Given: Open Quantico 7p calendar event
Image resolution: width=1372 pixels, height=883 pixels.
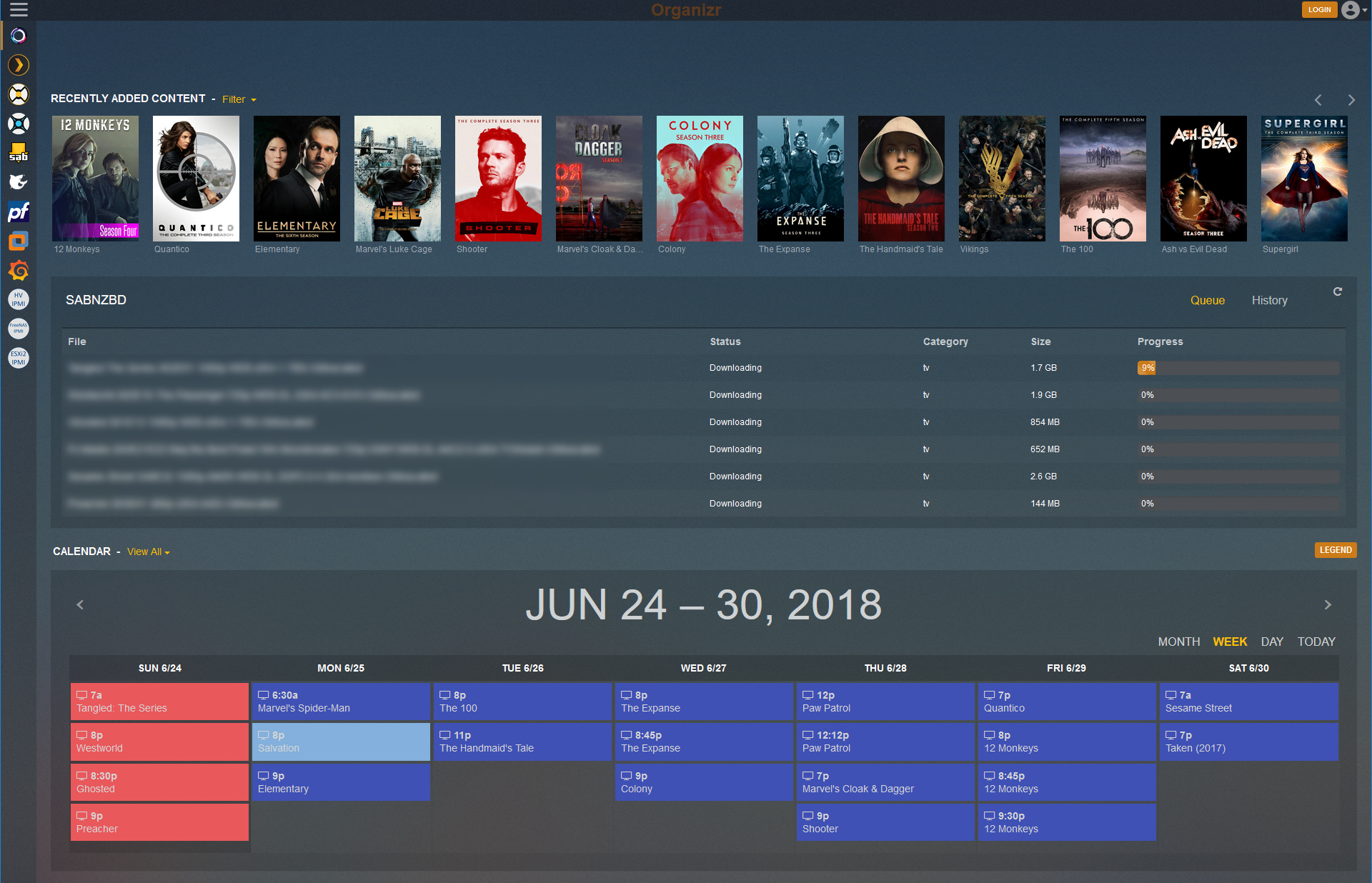Looking at the screenshot, I should point(1067,702).
